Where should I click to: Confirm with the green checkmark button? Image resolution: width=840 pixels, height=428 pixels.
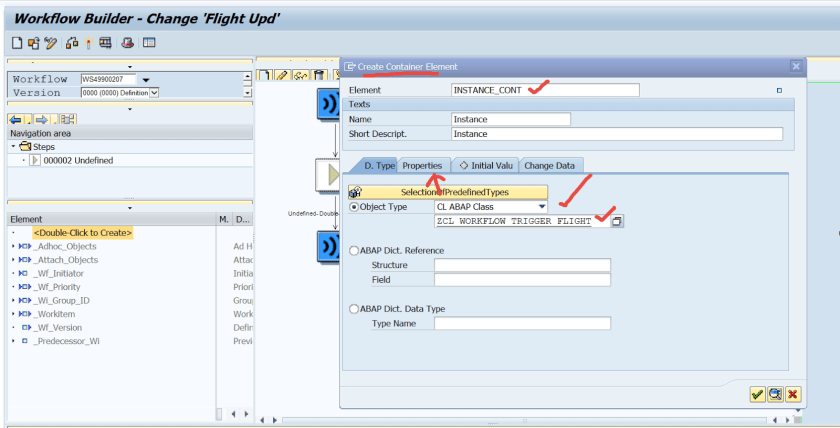[x=757, y=395]
